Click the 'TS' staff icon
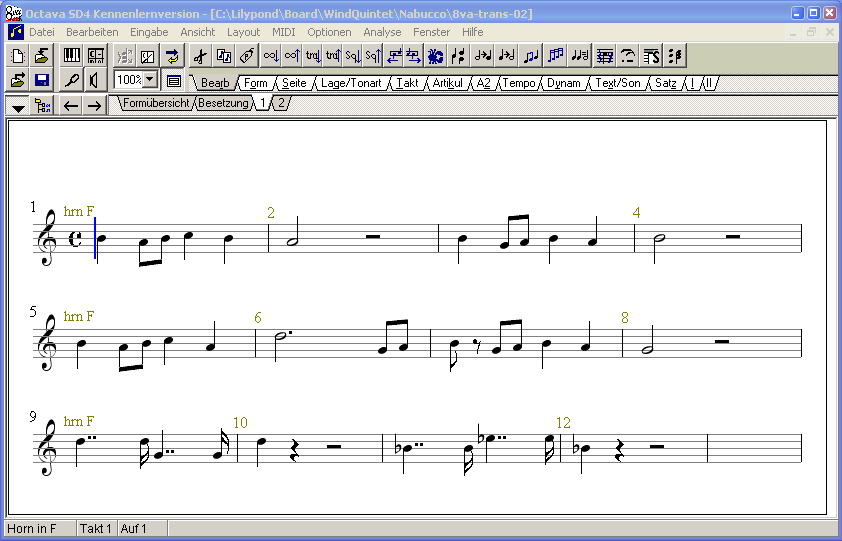 click(651, 56)
